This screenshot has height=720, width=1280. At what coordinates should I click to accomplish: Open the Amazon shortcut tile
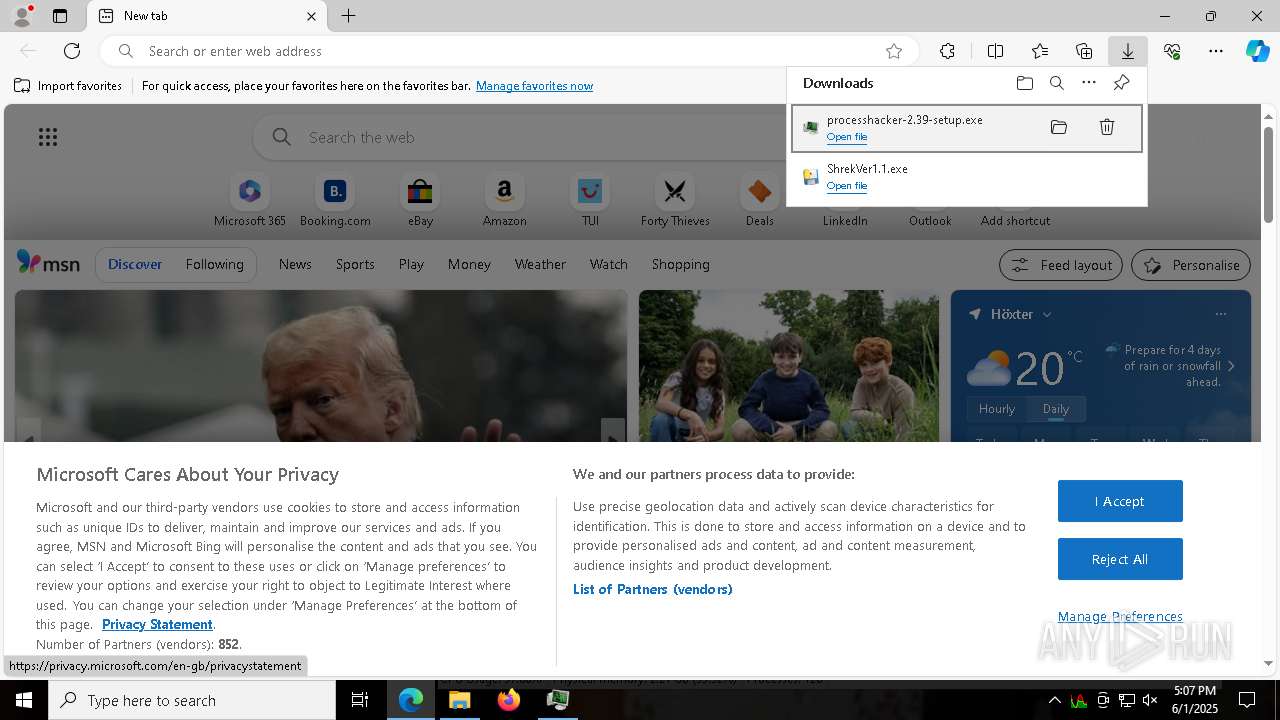point(504,201)
